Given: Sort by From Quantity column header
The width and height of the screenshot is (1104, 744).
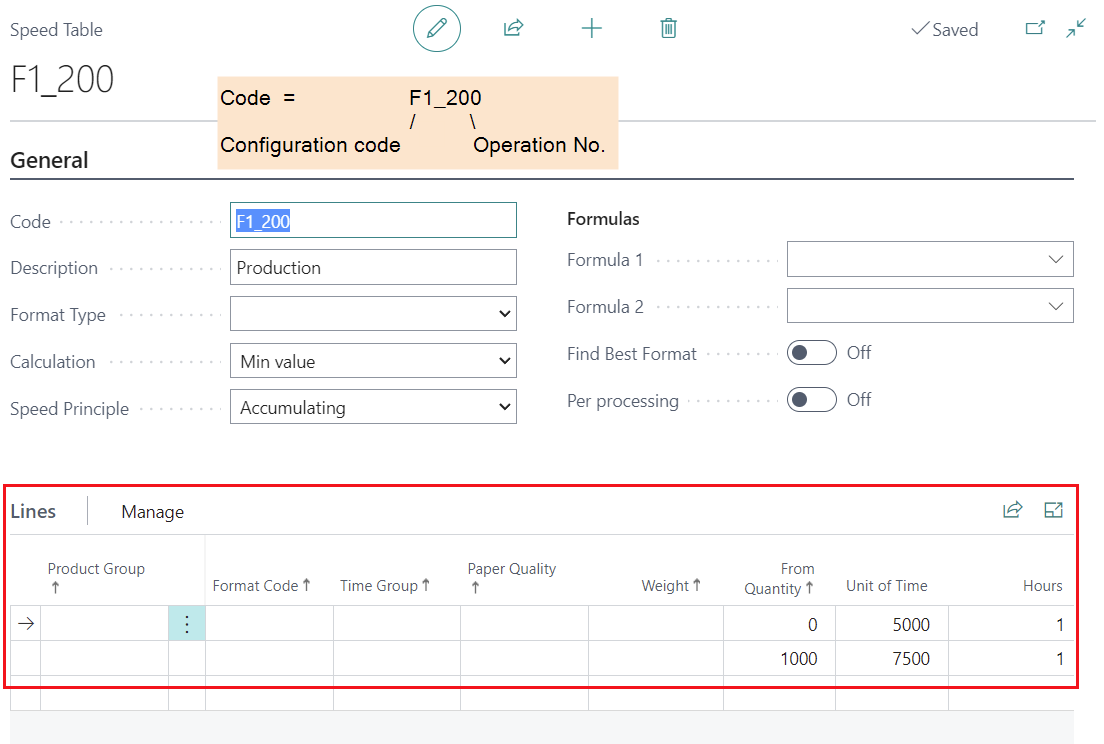Looking at the screenshot, I should 779,579.
